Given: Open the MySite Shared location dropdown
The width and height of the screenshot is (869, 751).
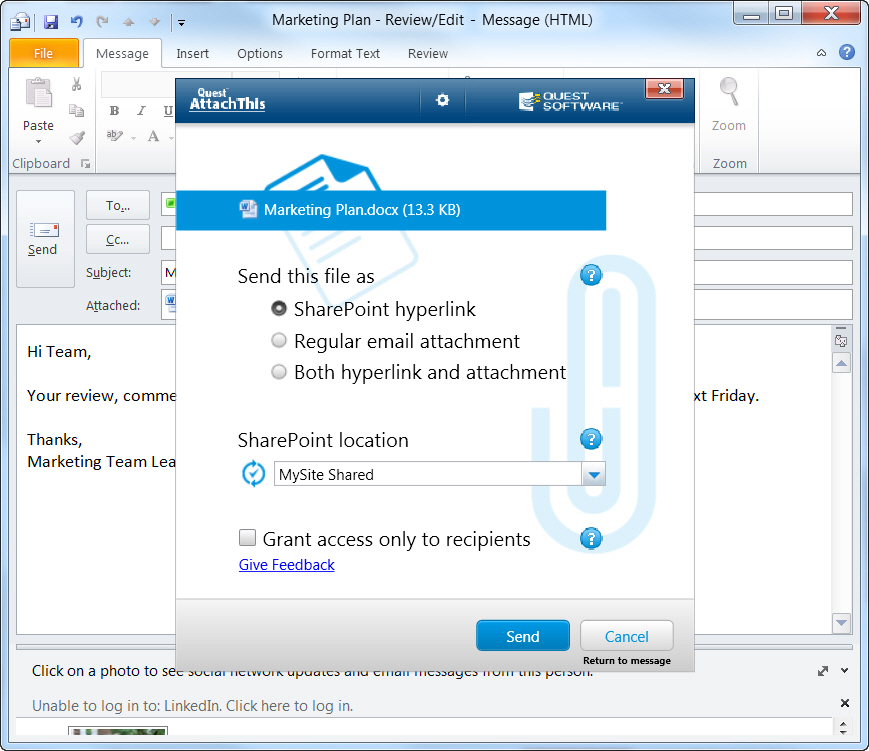Looking at the screenshot, I should (594, 474).
